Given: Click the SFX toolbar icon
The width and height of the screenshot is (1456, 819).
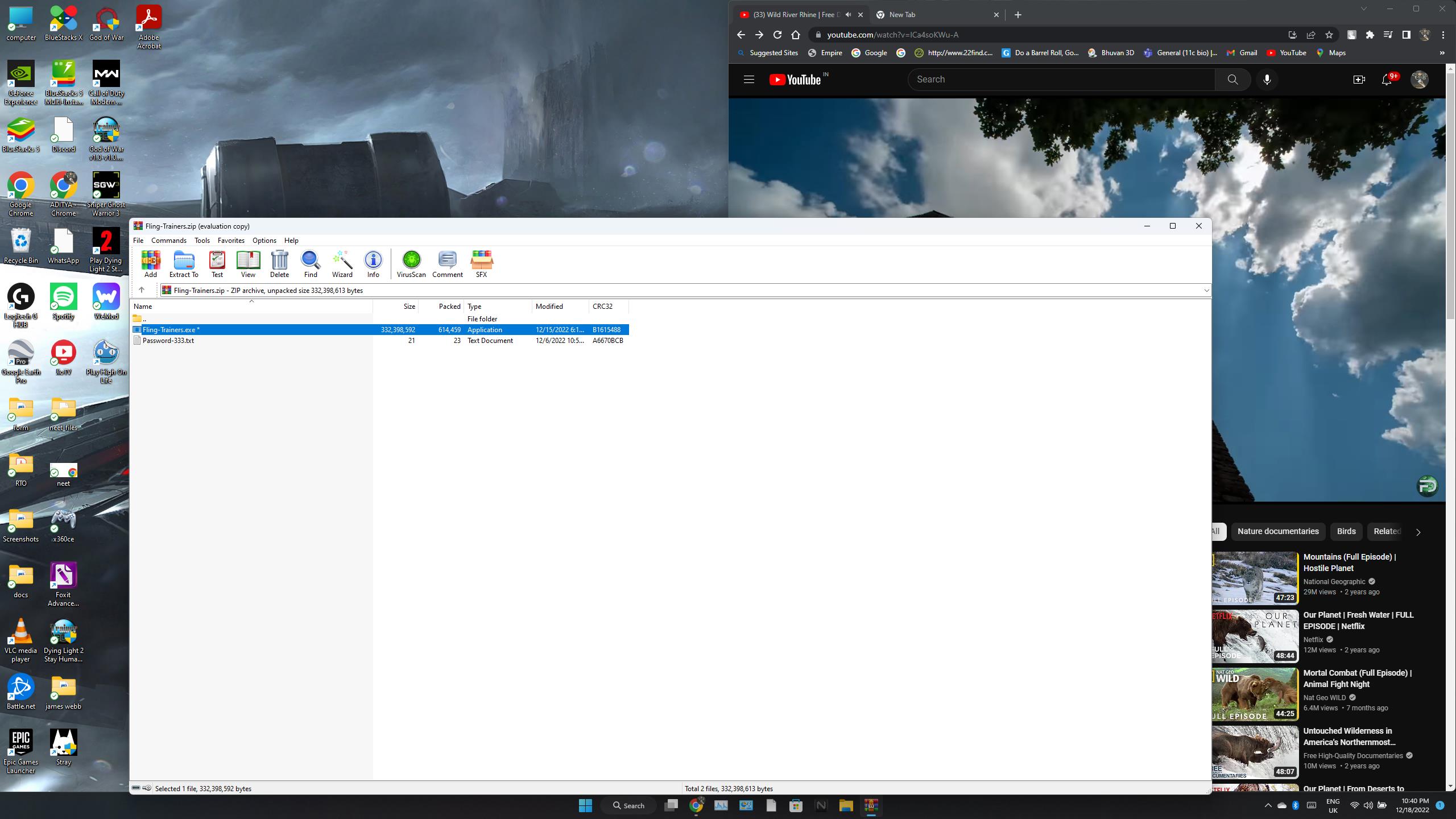Looking at the screenshot, I should click(481, 264).
